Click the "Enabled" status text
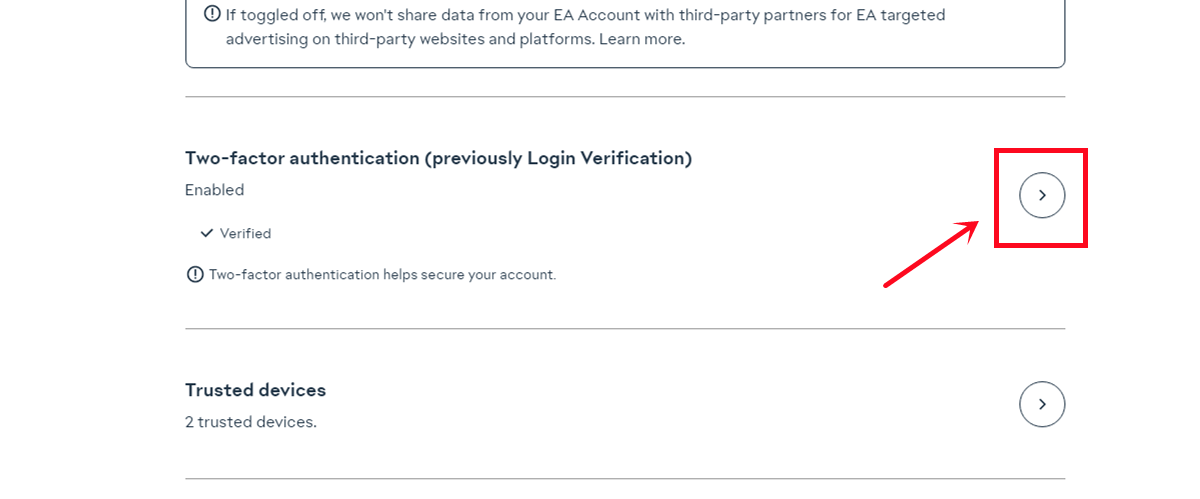The width and height of the screenshot is (1200, 499). pos(214,190)
